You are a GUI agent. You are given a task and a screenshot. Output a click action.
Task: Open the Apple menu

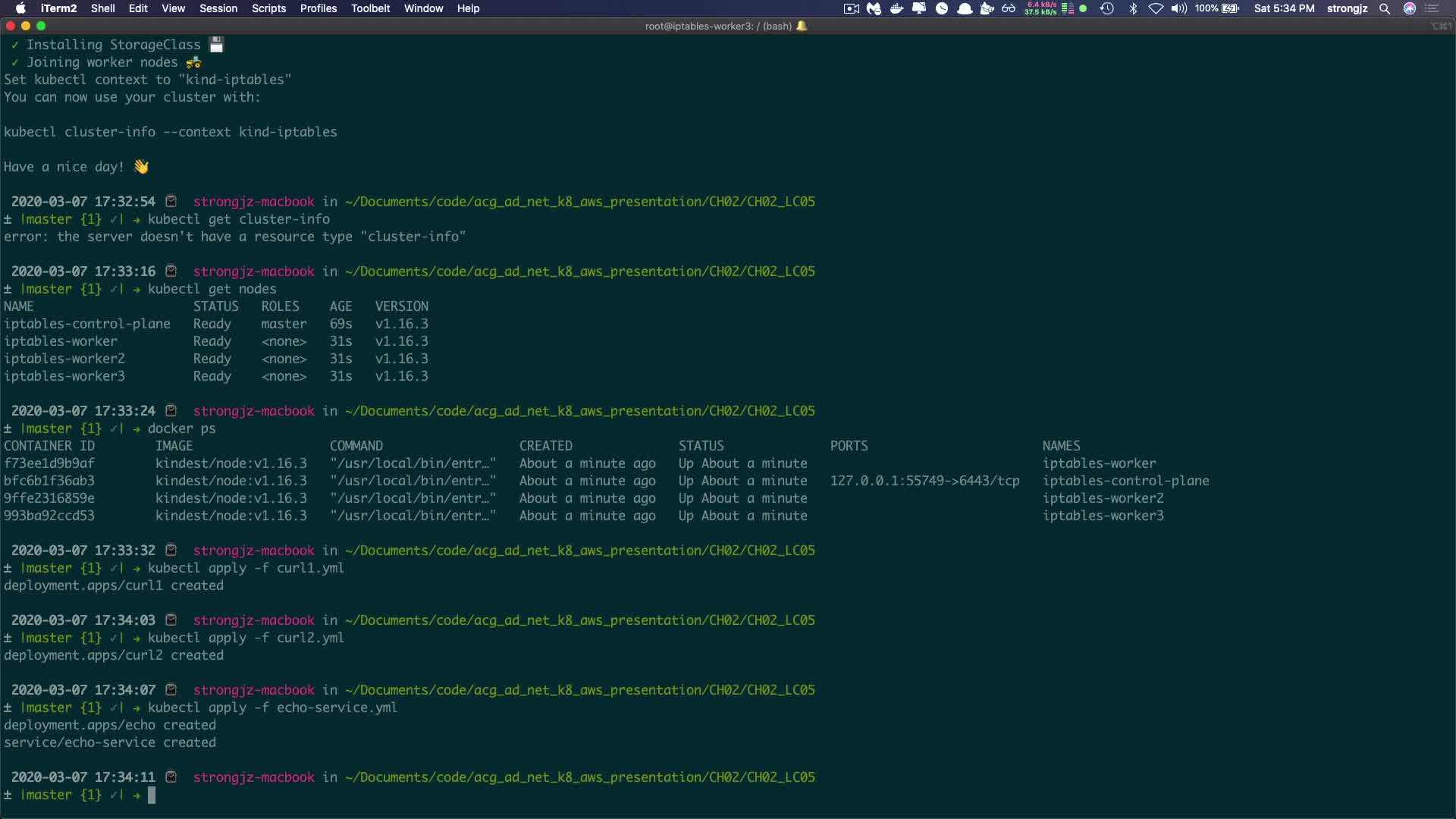[20, 8]
